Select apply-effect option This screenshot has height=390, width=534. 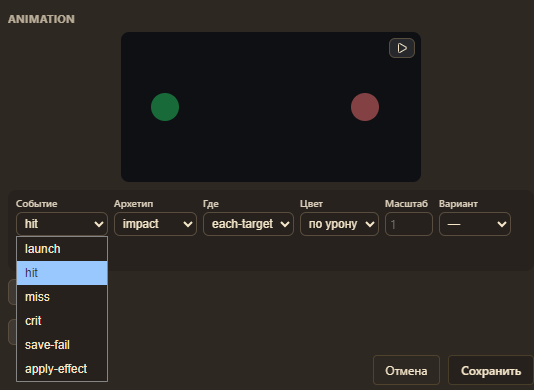[62, 369]
